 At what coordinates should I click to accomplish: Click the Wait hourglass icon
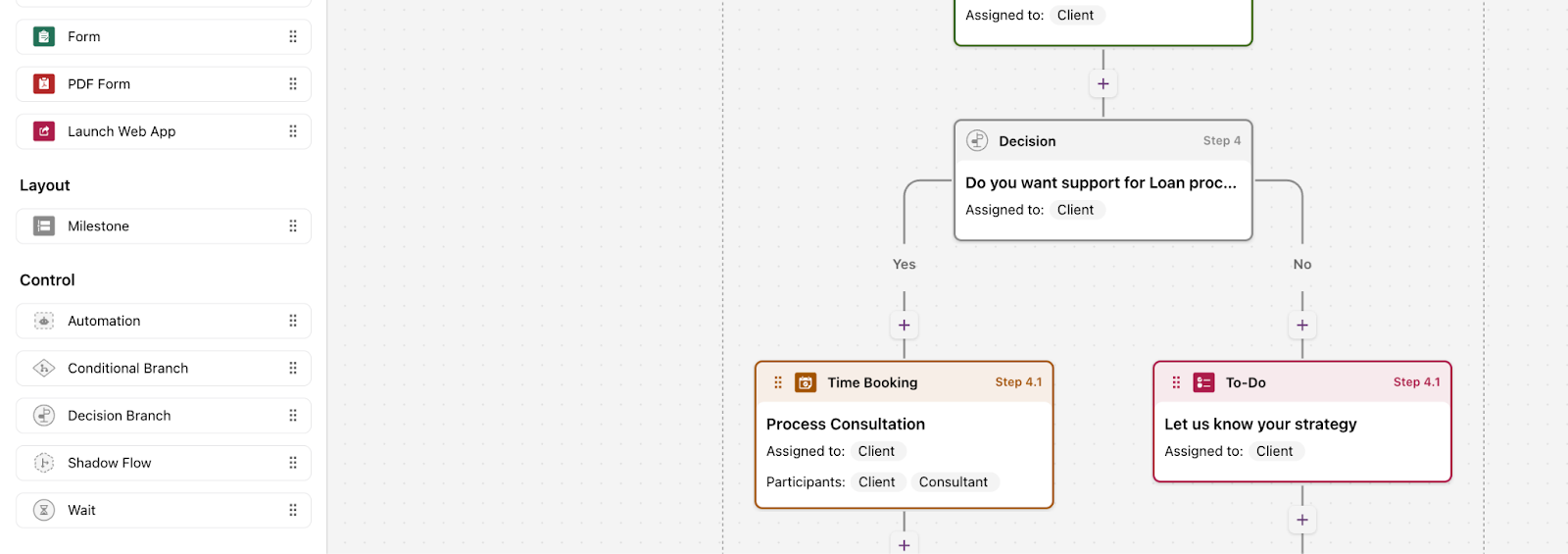44,510
